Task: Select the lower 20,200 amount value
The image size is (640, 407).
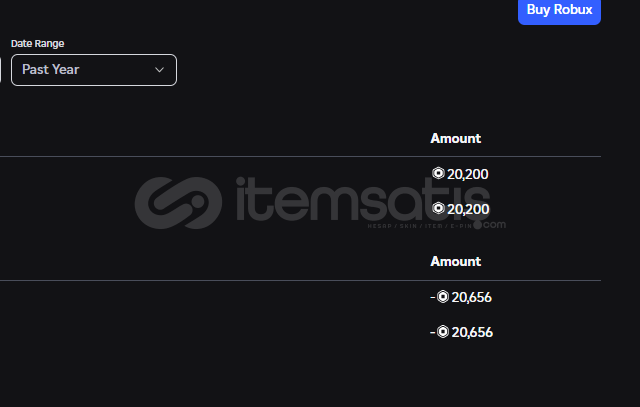Action: pos(468,209)
